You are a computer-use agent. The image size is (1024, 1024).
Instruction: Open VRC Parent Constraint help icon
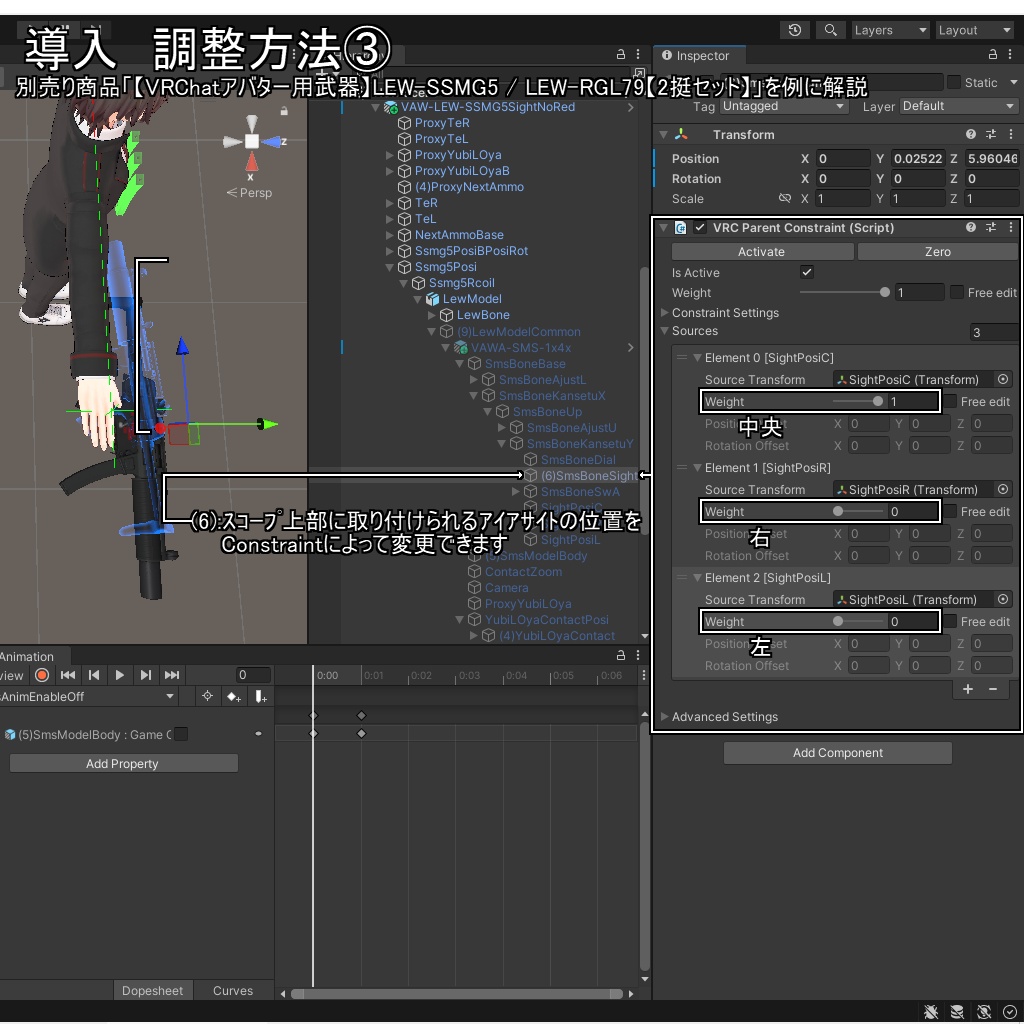tap(970, 227)
